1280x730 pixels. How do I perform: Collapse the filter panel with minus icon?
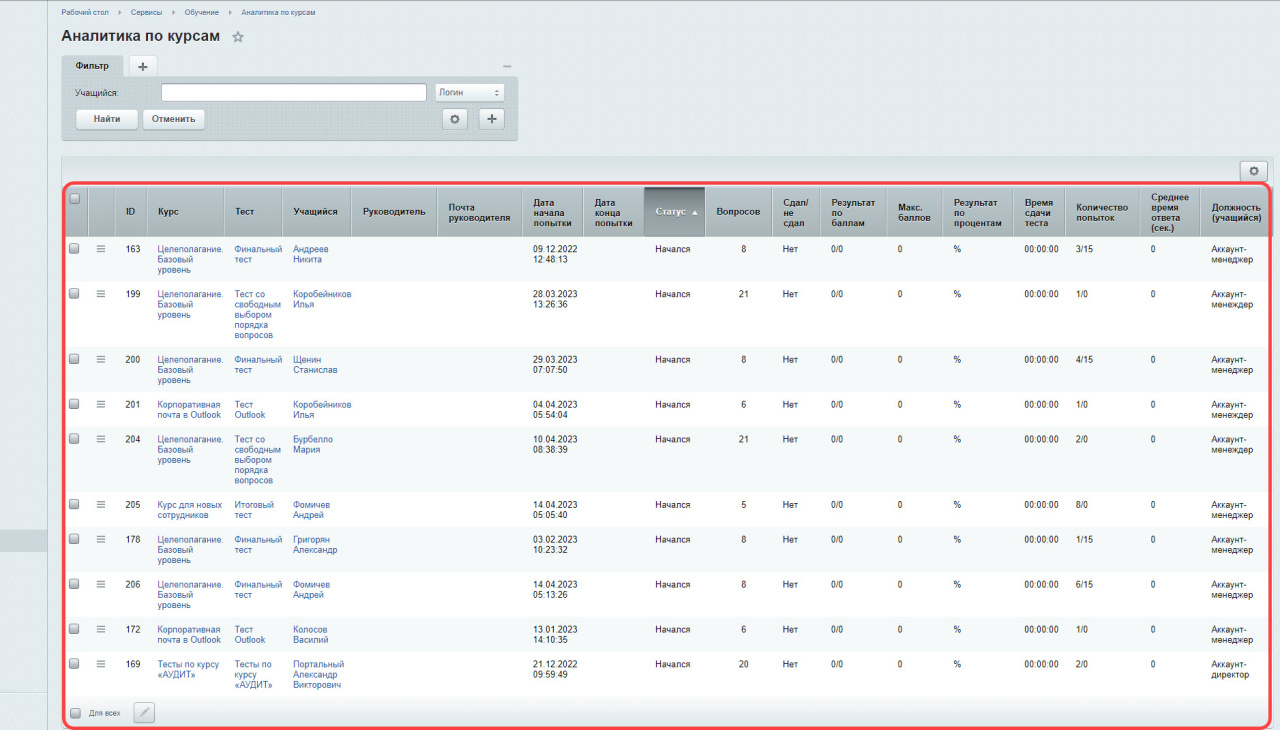pos(507,66)
